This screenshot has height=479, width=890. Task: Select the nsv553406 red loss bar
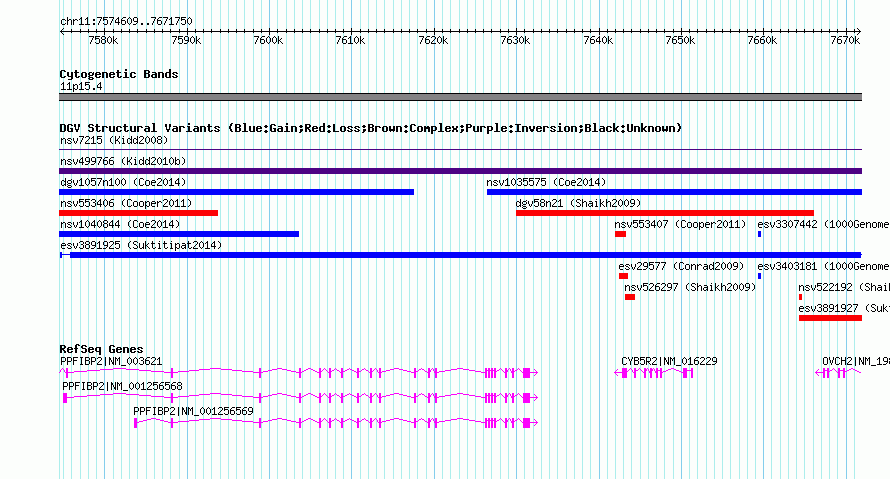(138, 213)
